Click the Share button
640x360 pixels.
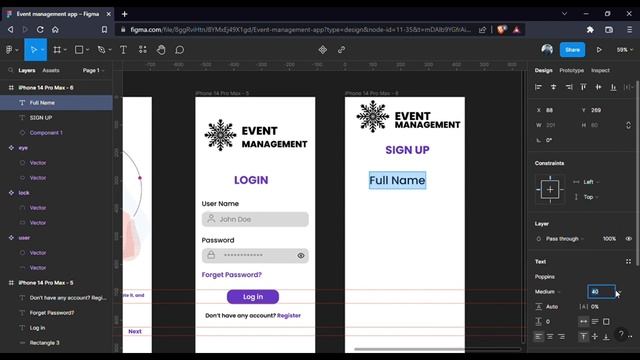572,50
